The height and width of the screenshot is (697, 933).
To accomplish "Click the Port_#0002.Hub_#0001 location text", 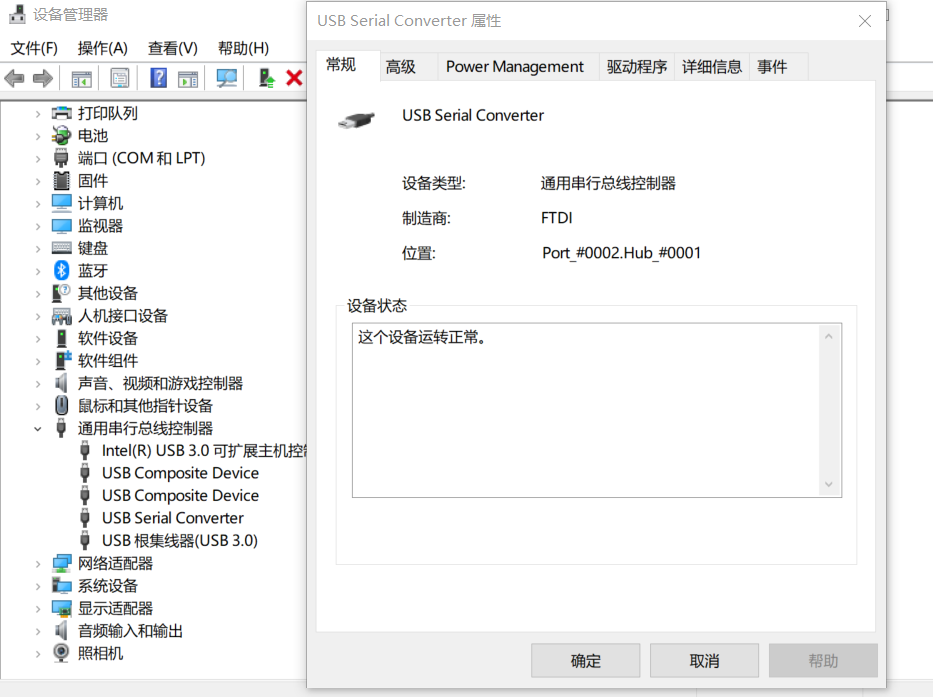I will coord(621,253).
